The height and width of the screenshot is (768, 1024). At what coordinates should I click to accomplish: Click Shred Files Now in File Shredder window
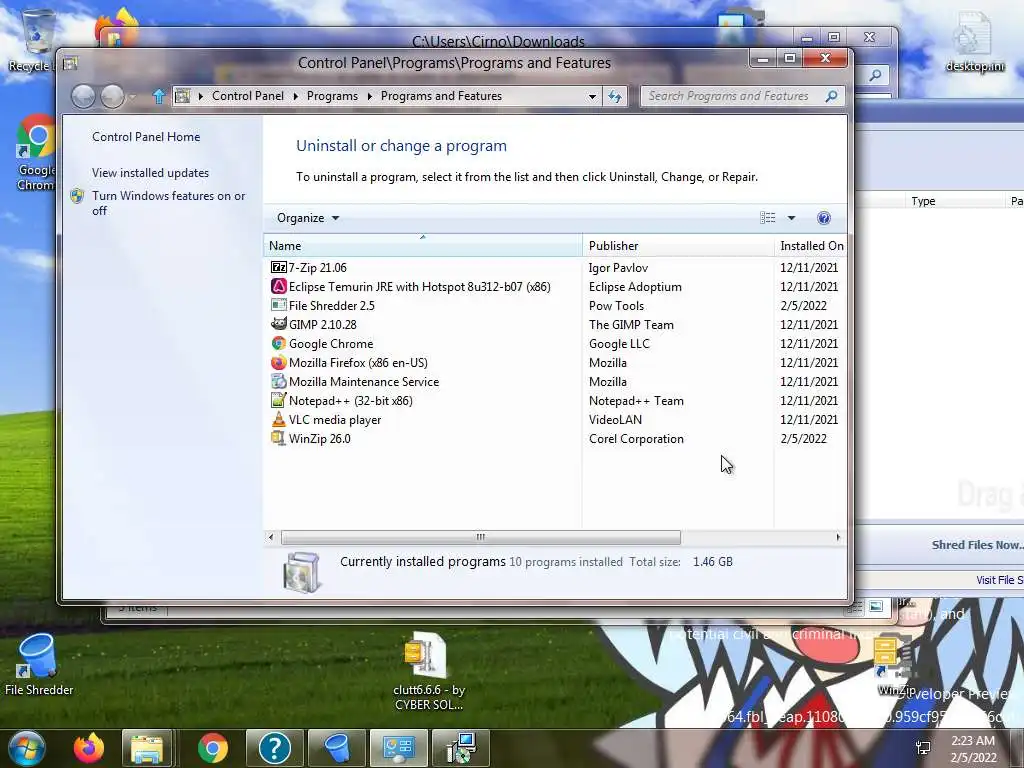[977, 545]
